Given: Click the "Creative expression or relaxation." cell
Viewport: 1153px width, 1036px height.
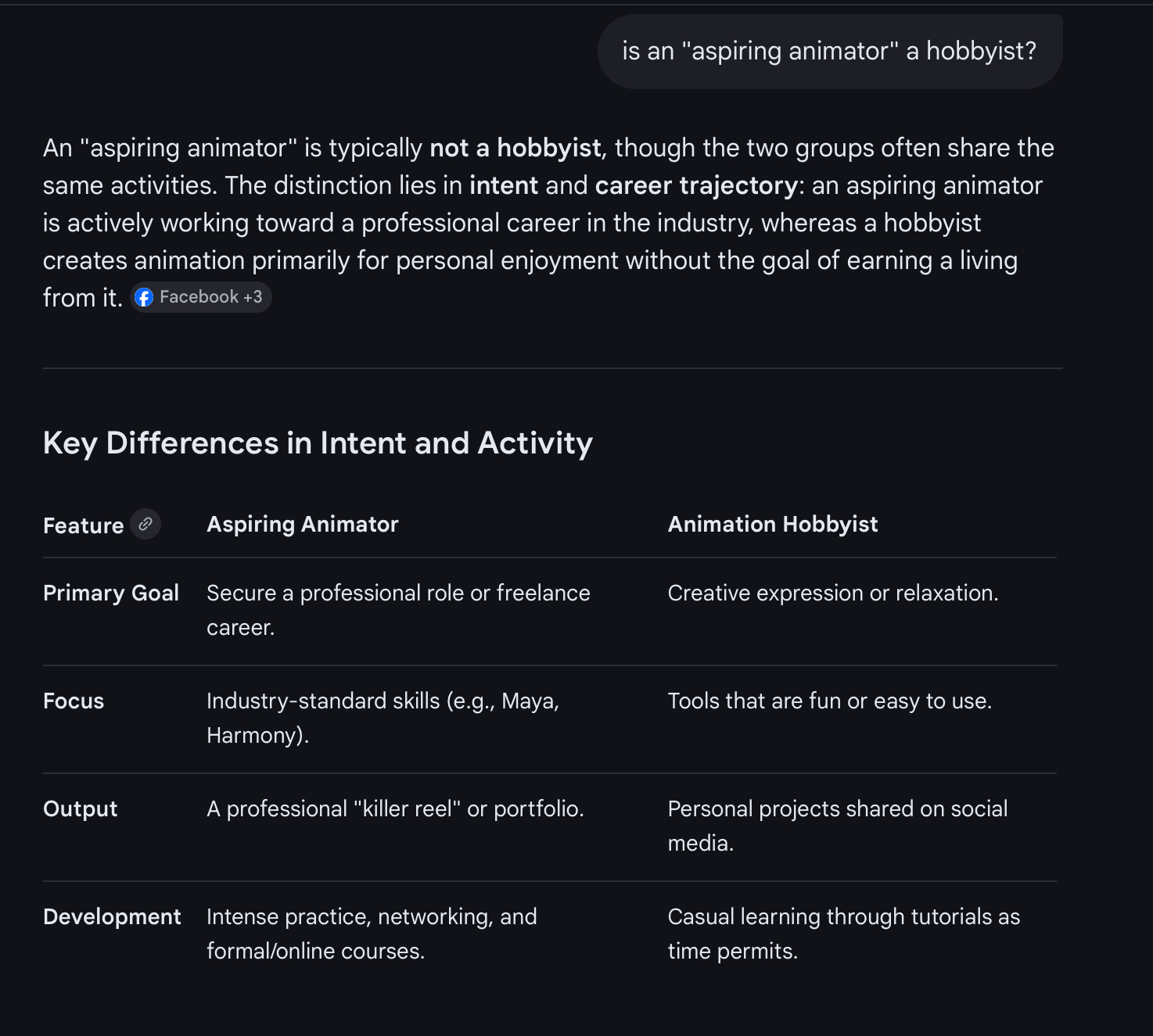Looking at the screenshot, I should click(833, 593).
